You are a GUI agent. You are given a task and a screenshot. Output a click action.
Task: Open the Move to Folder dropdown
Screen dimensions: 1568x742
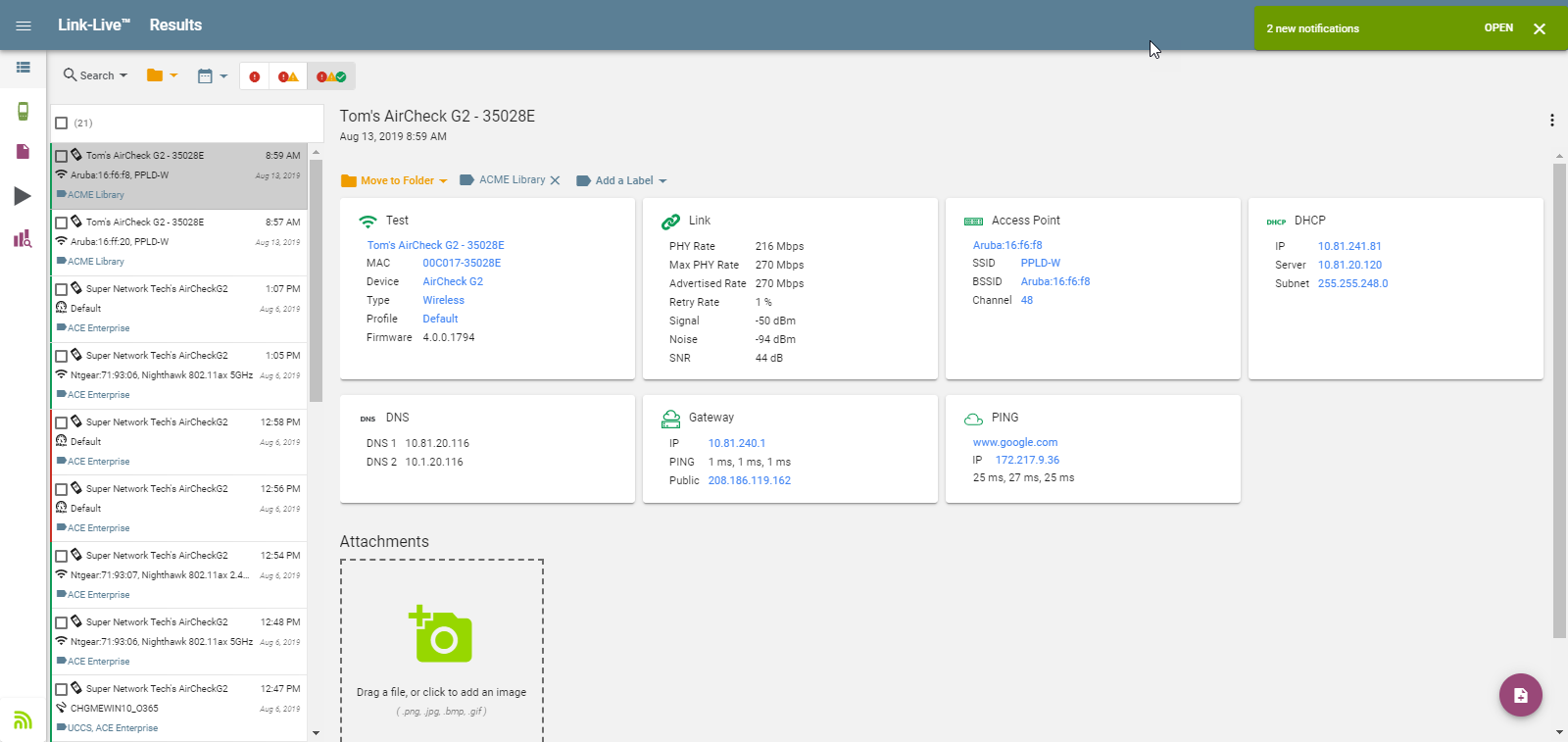pyautogui.click(x=395, y=180)
